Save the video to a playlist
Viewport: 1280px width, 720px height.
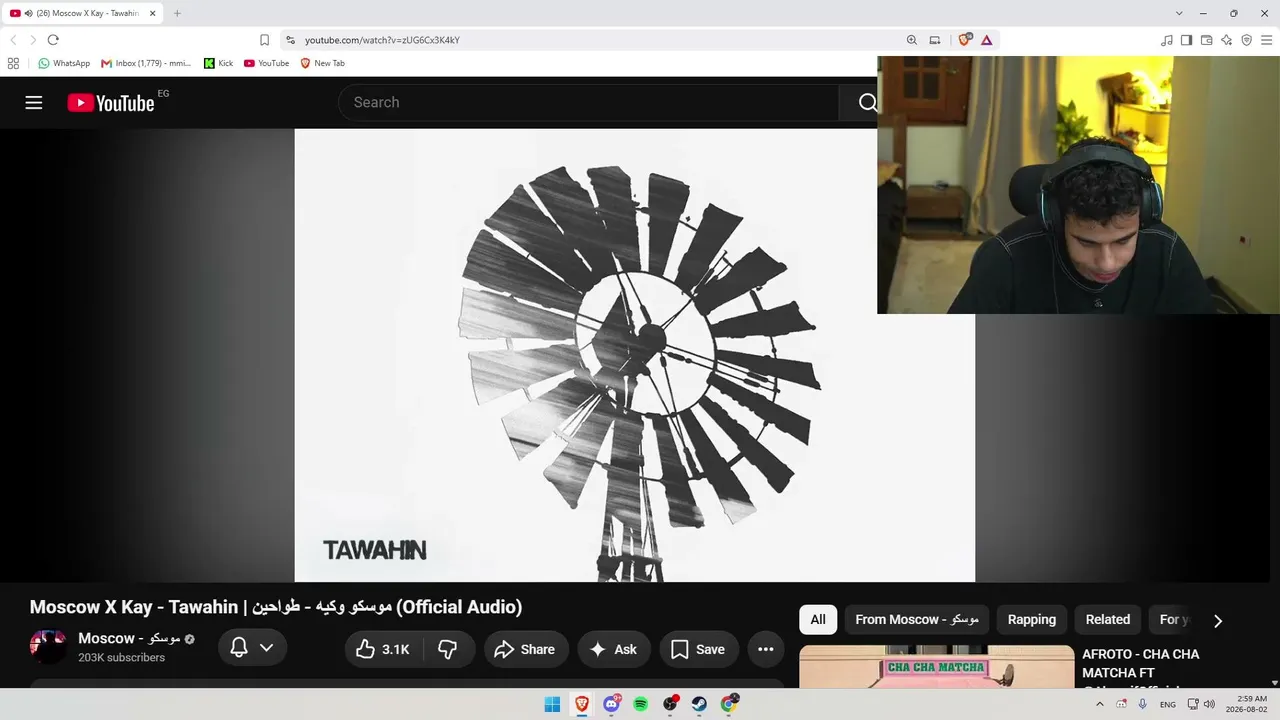698,649
